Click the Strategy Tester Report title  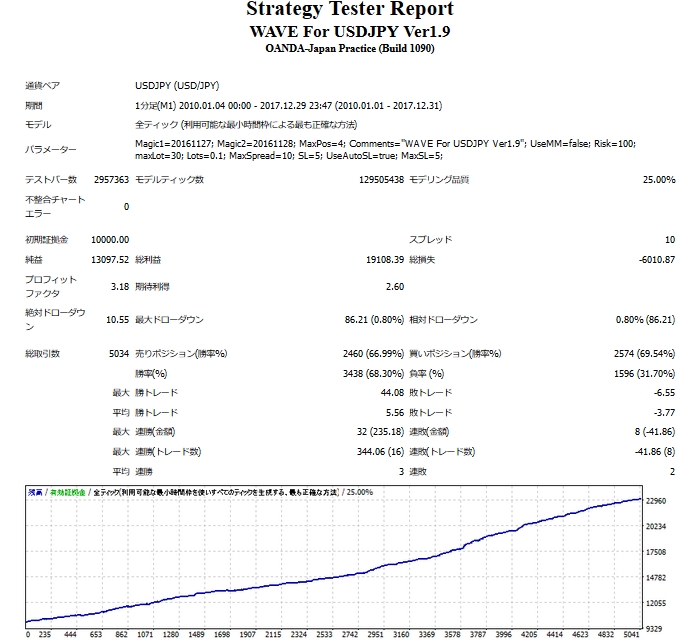click(x=349, y=10)
